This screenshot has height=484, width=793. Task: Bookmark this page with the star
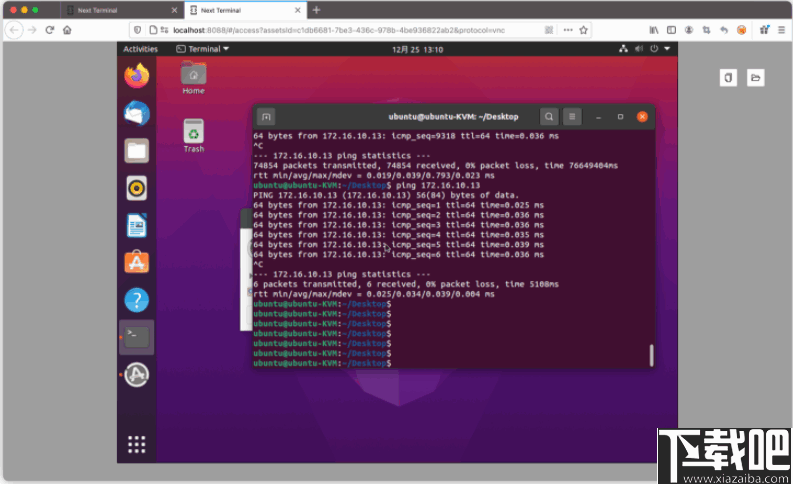(x=584, y=30)
